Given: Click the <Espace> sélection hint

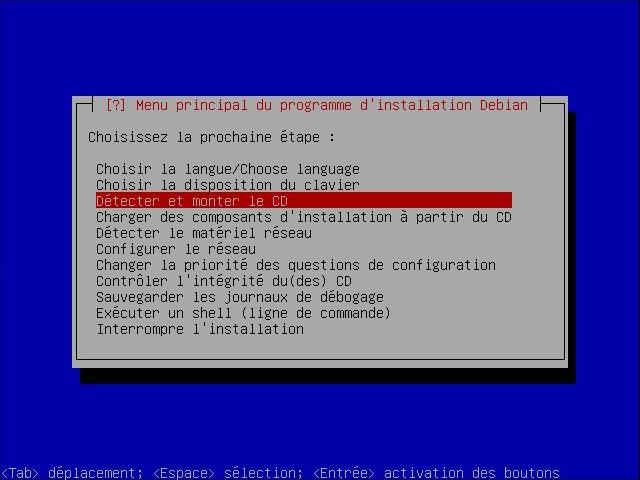Looking at the screenshot, I should tap(228, 473).
